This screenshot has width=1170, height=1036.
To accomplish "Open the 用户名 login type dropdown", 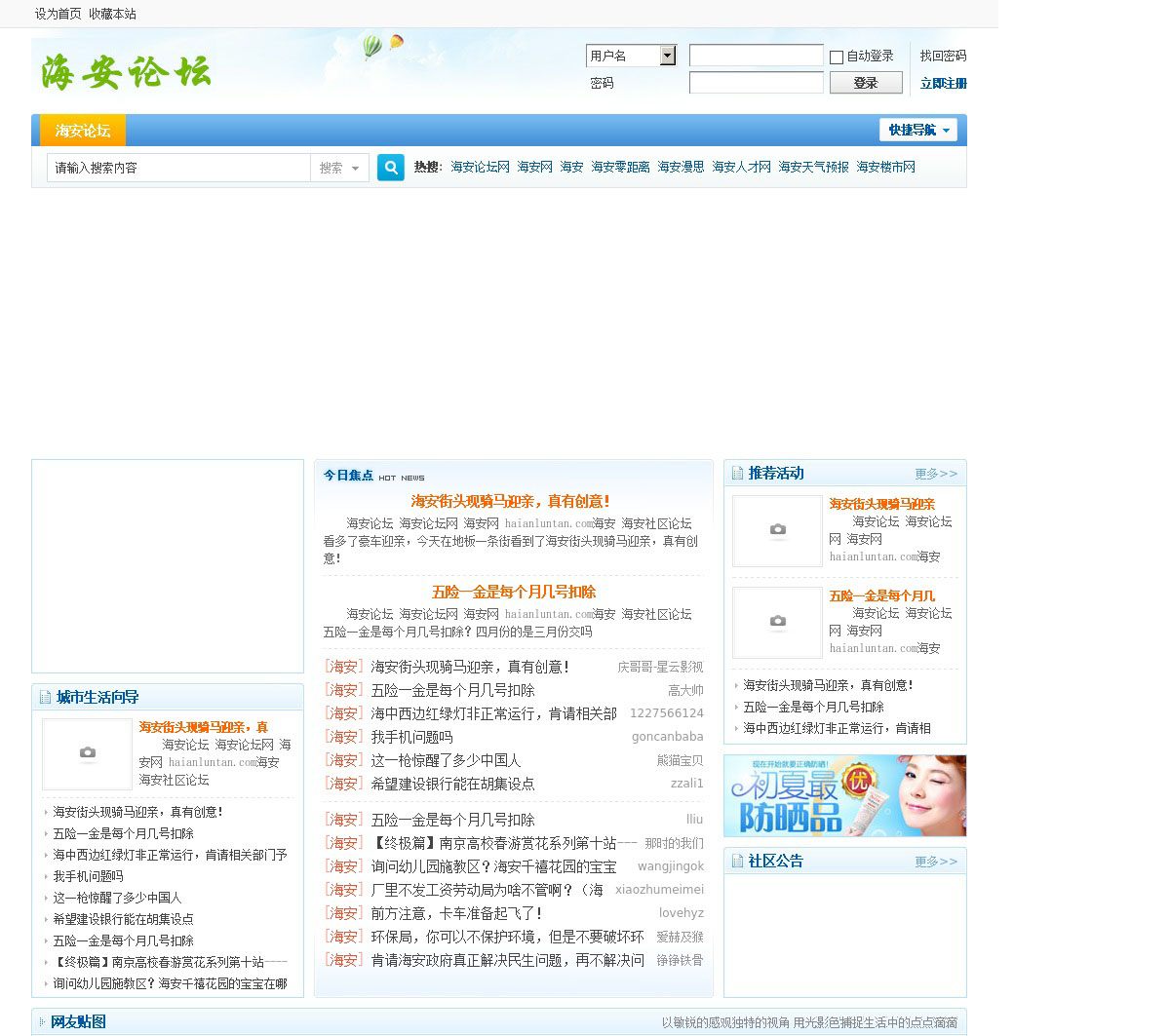I will [667, 56].
